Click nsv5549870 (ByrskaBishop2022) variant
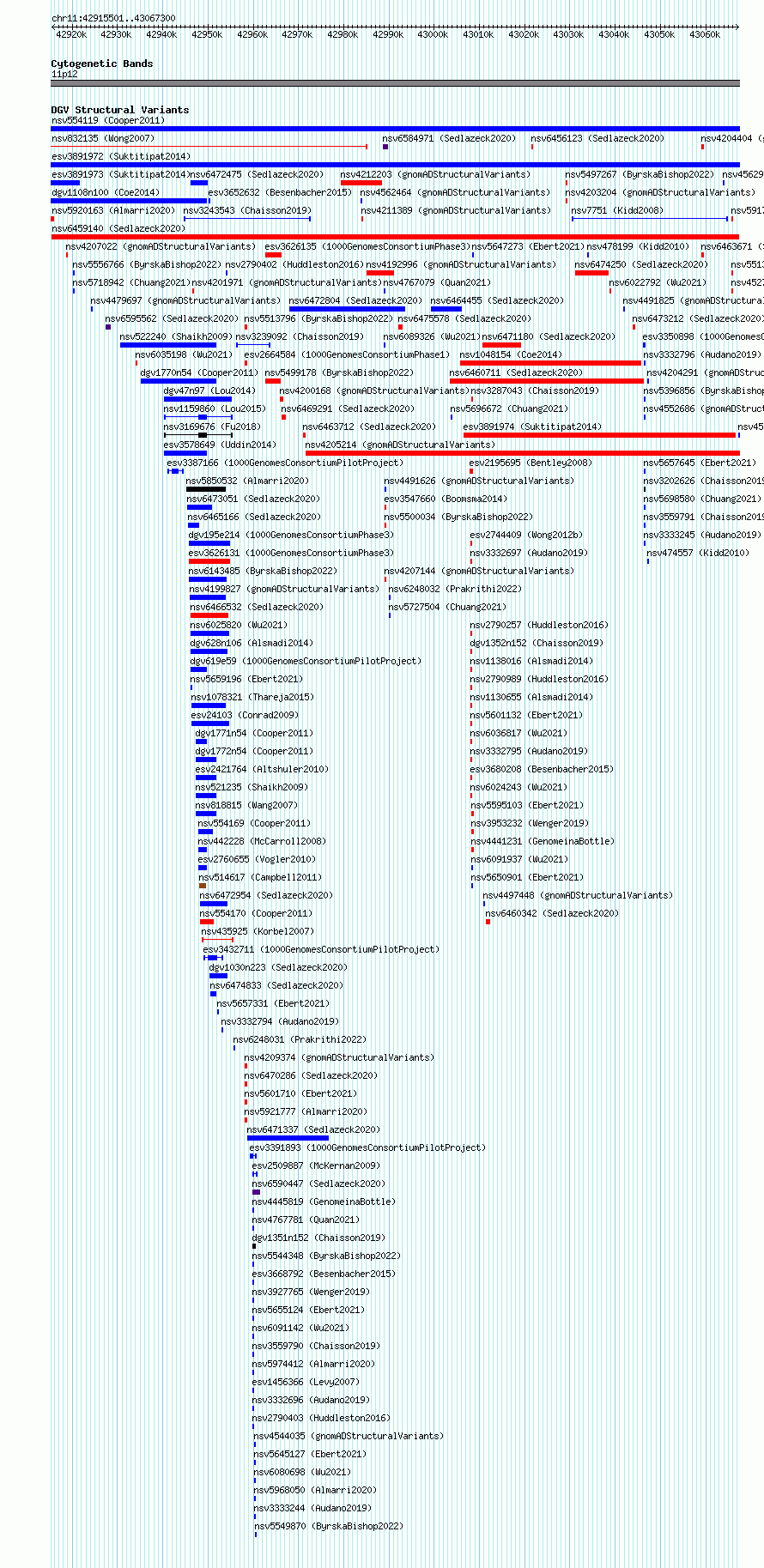The image size is (764, 1568). pyautogui.click(x=329, y=1527)
